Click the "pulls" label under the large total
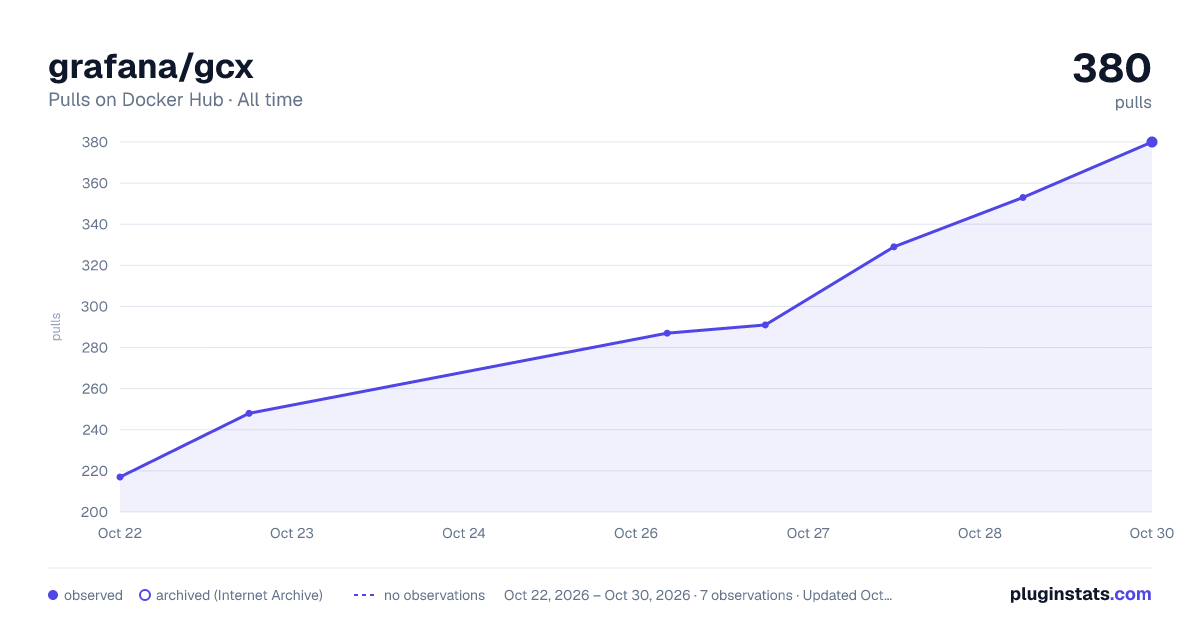Screen dimensions: 1200x630 (1133, 102)
